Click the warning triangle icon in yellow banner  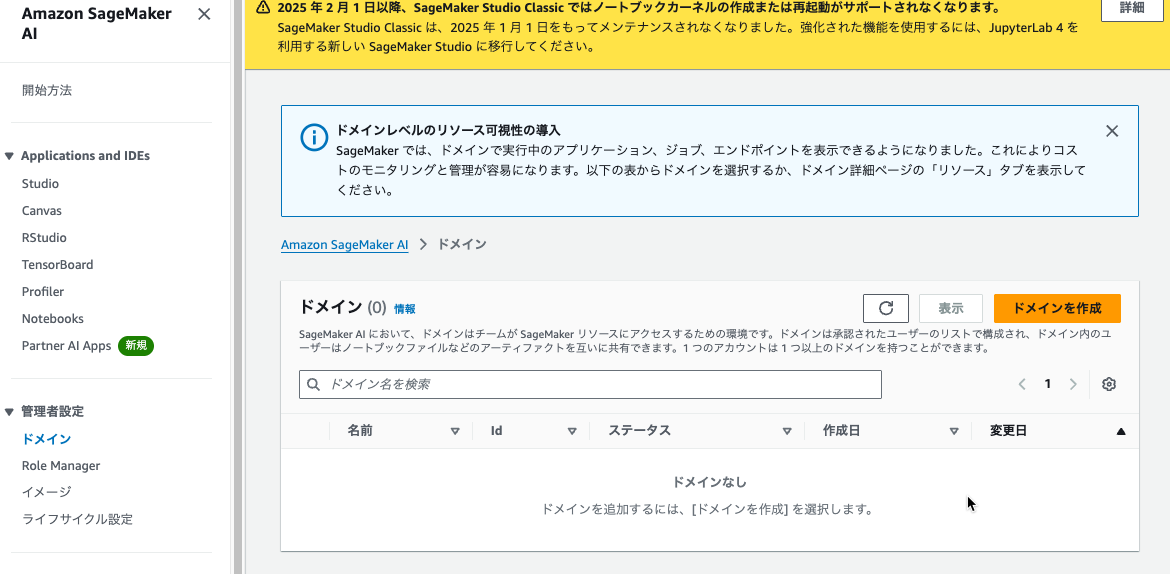coord(263,7)
